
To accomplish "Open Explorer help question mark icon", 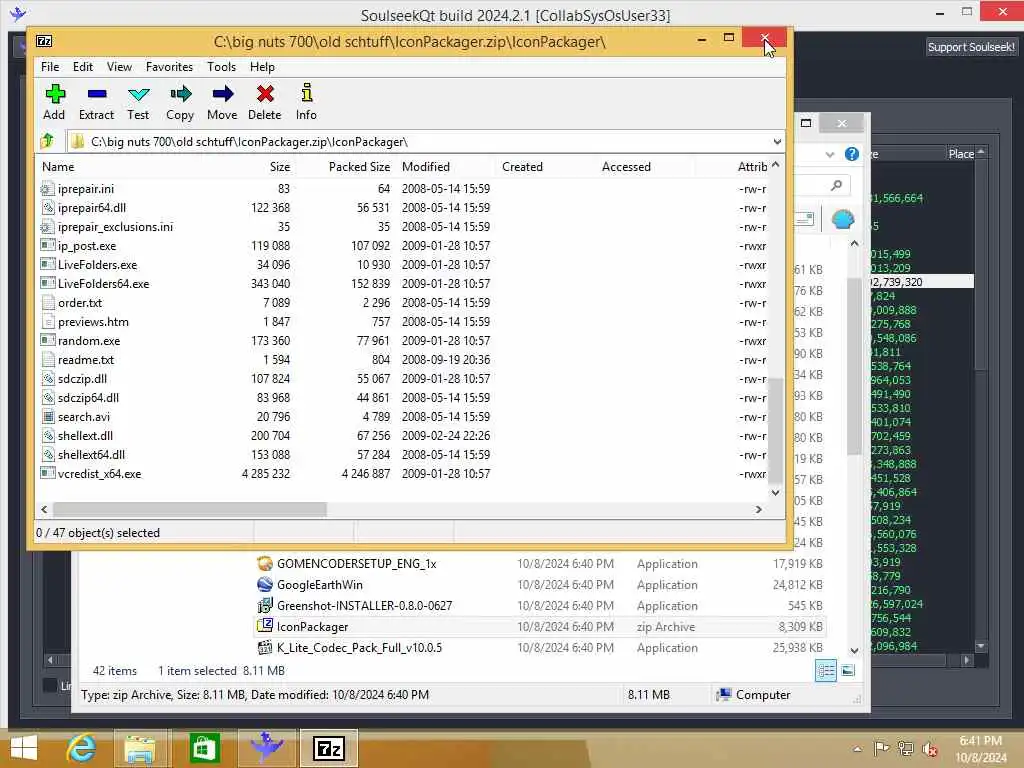I will coord(852,154).
